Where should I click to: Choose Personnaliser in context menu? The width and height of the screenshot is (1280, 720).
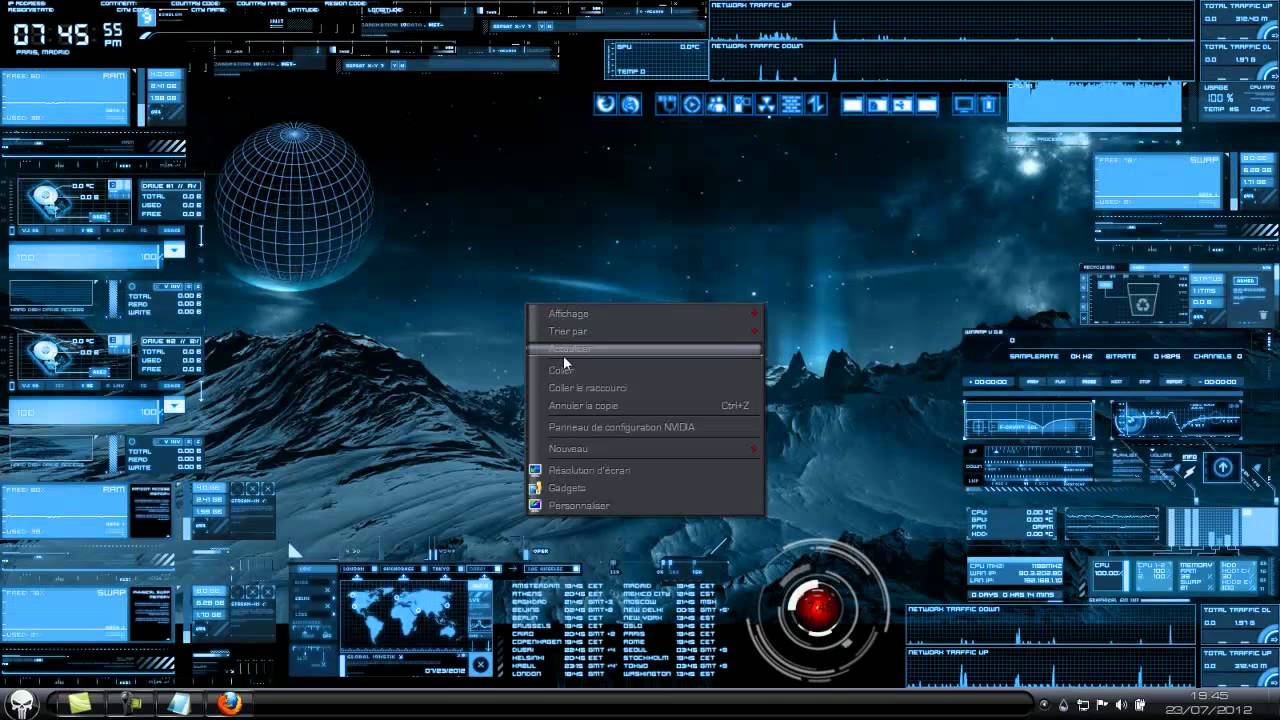(646, 506)
